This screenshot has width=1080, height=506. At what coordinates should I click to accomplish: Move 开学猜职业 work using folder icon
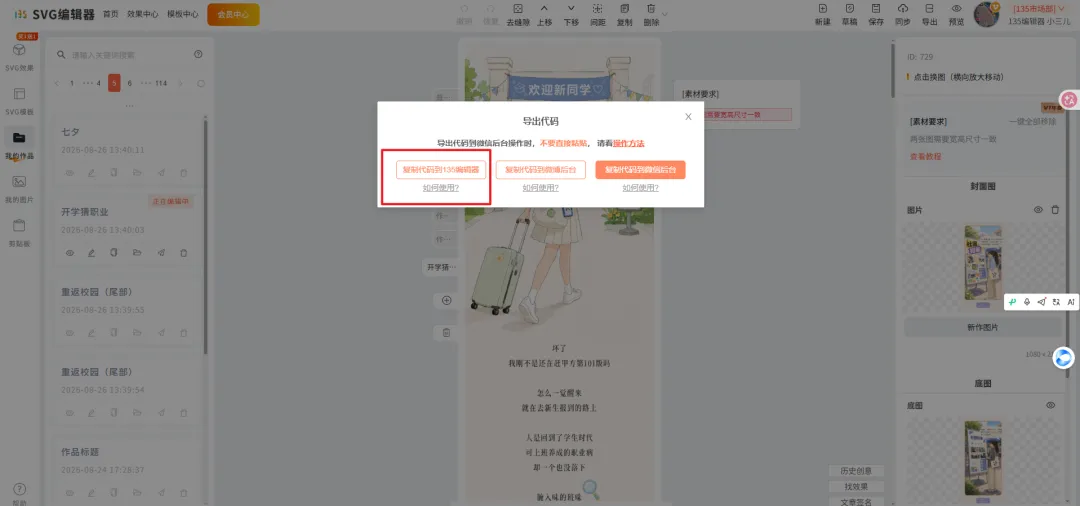point(137,253)
